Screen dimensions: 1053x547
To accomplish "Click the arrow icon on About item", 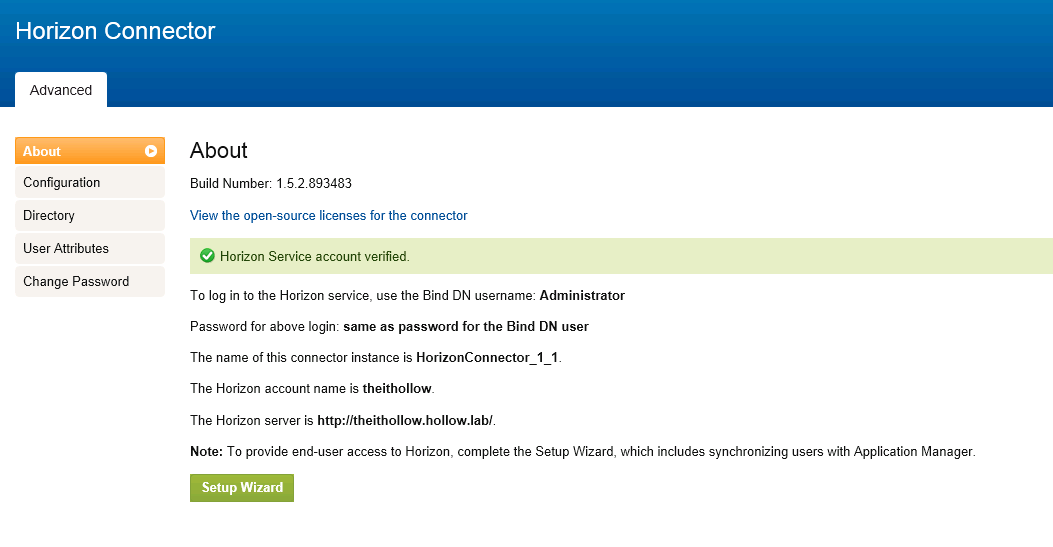I will (151, 151).
